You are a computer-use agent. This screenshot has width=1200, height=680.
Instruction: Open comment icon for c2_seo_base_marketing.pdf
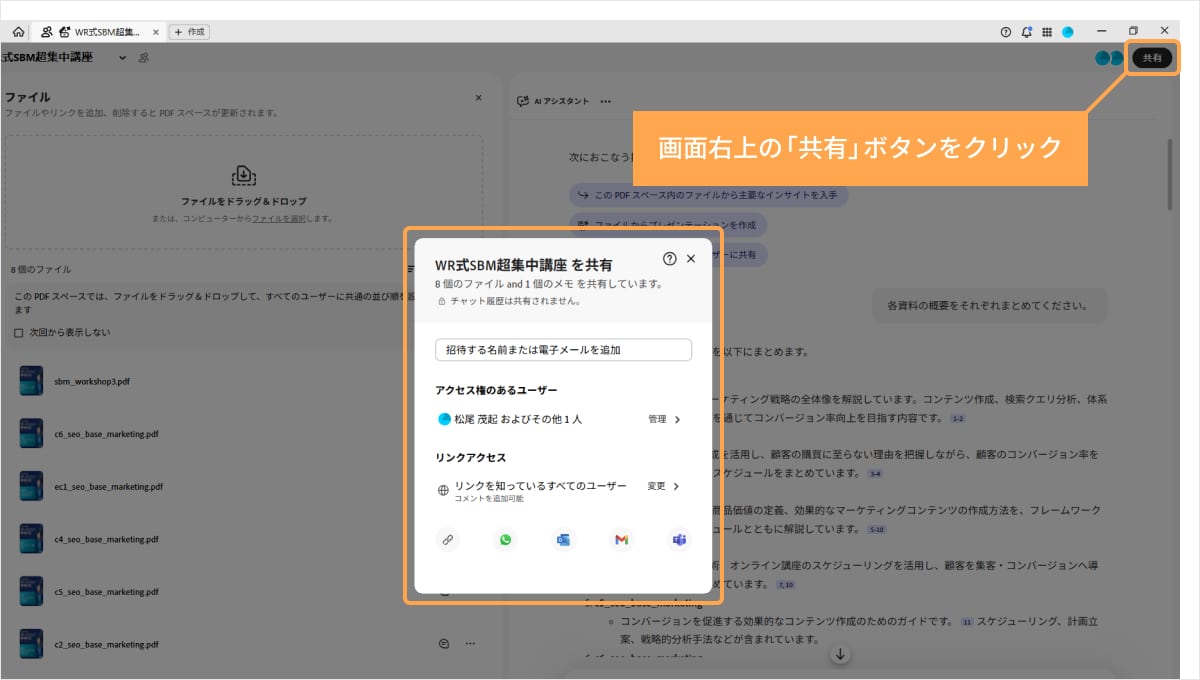coord(443,644)
